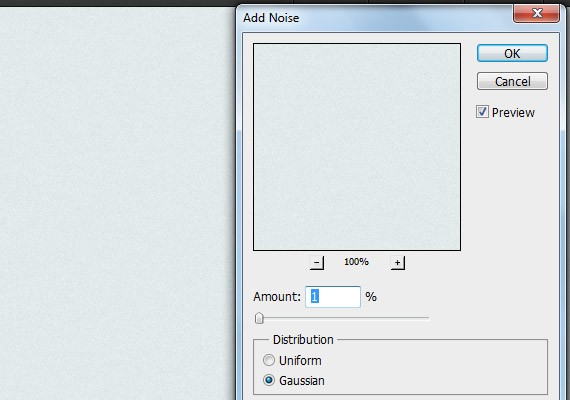Click the percent sign beside Amount

[371, 297]
